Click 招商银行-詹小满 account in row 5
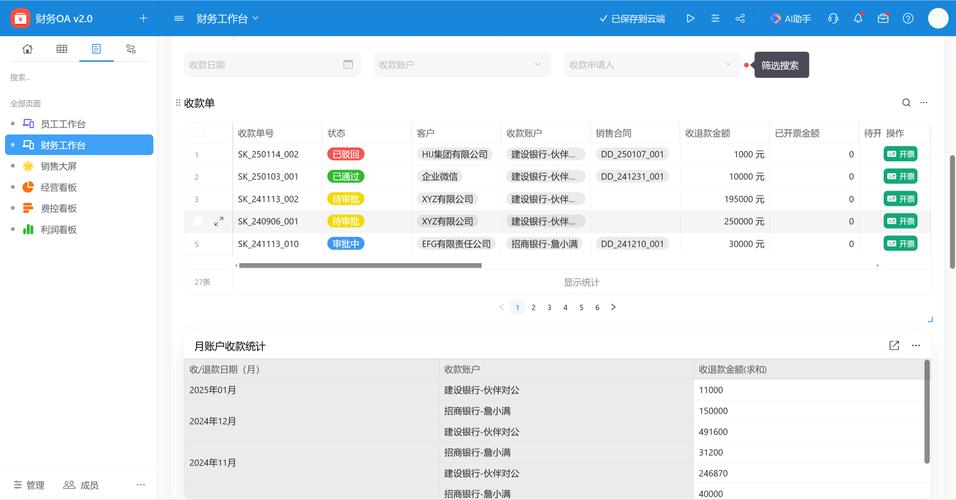Viewport: 956px width, 500px height. (x=544, y=244)
